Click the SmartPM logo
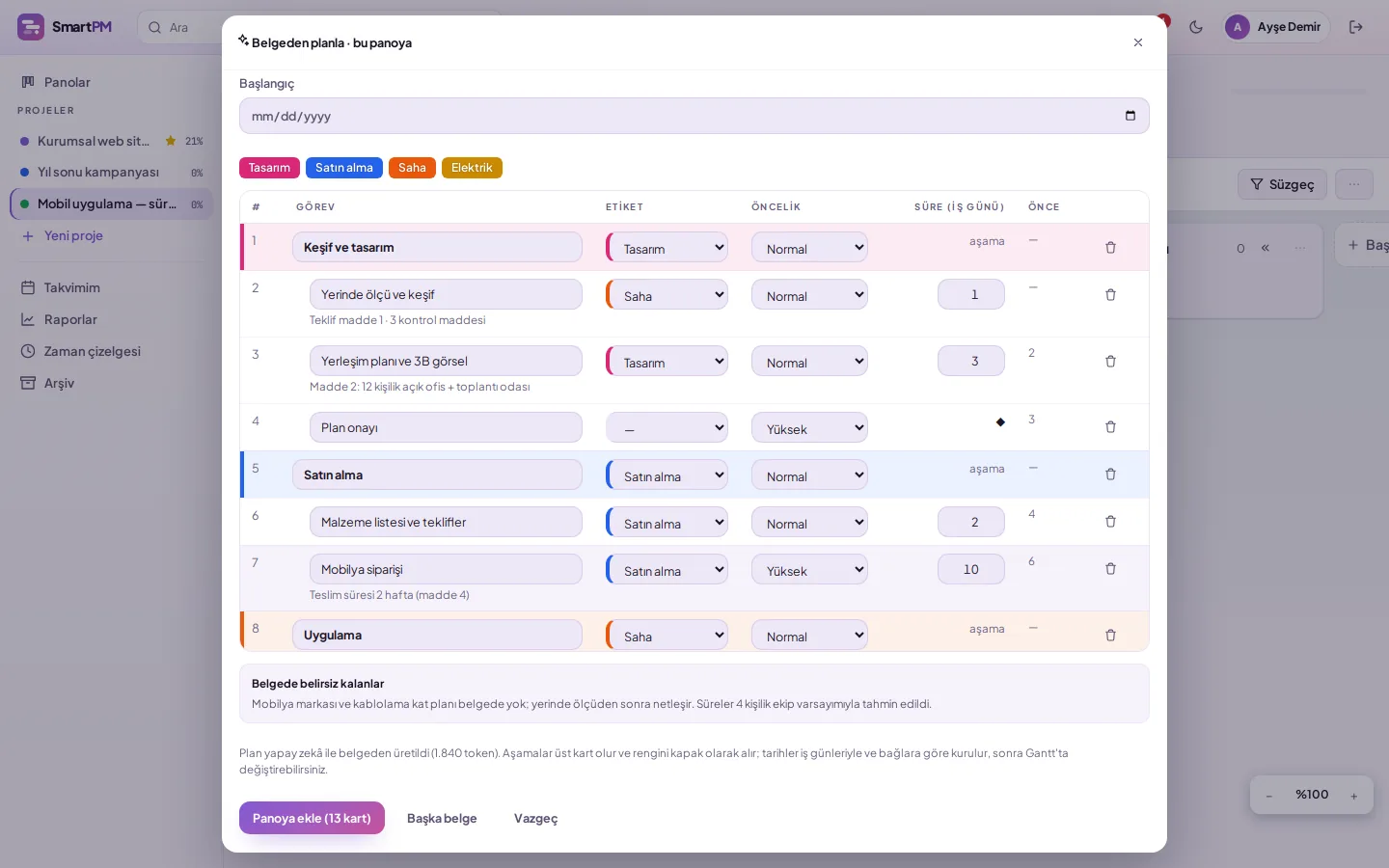 click(65, 27)
